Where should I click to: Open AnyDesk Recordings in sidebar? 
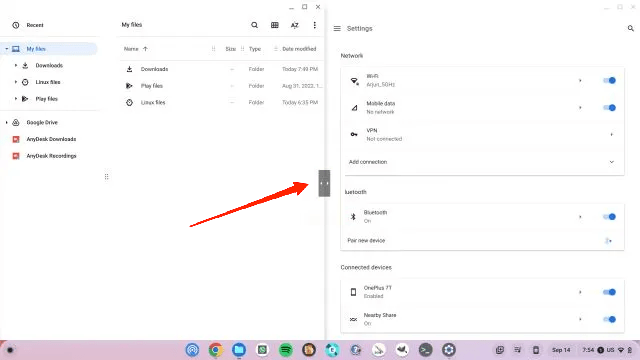point(51,156)
